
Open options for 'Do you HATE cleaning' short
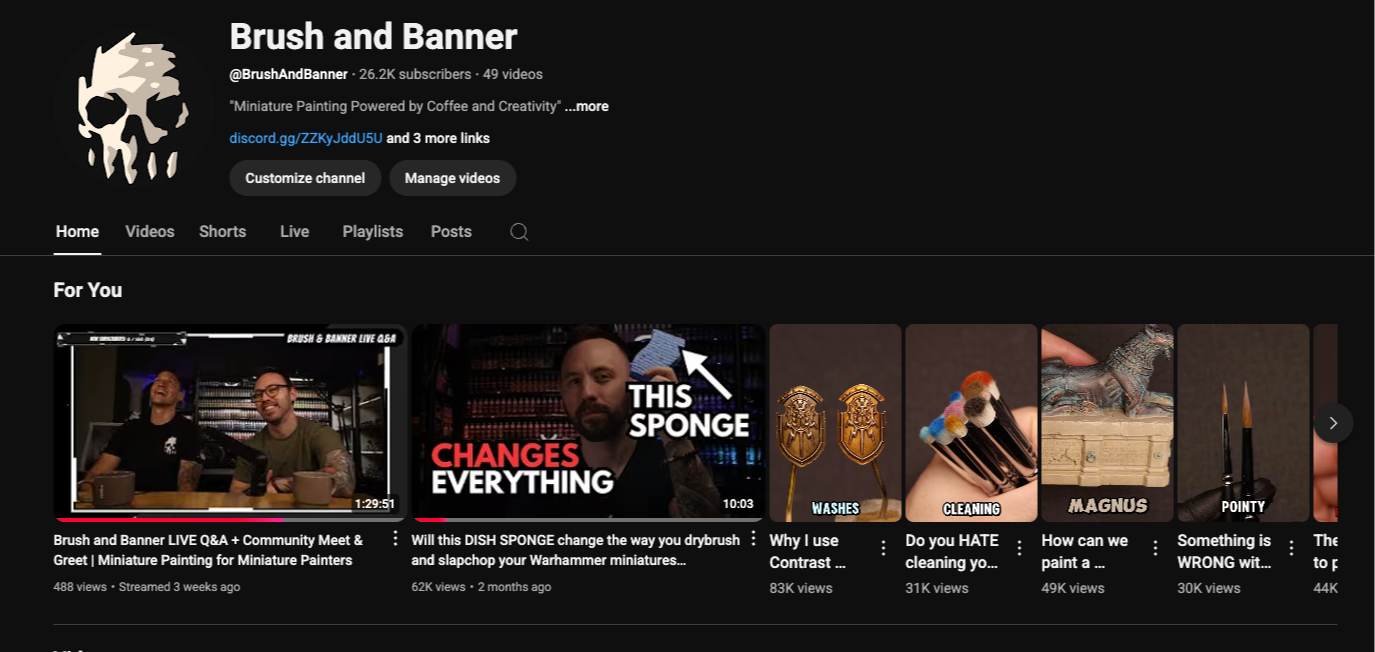point(1019,548)
